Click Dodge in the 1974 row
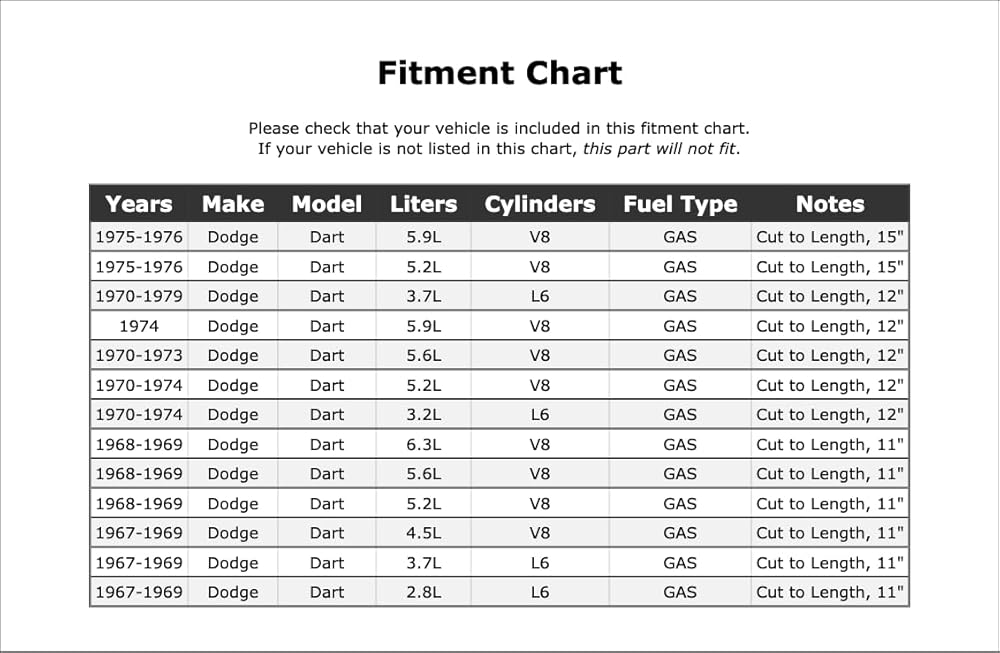This screenshot has width=1000, height=653. pyautogui.click(x=233, y=326)
